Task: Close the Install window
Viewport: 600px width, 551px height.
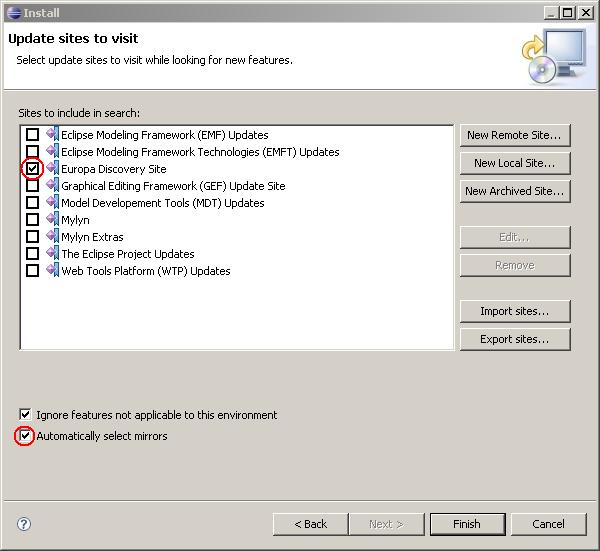Action: (586, 13)
